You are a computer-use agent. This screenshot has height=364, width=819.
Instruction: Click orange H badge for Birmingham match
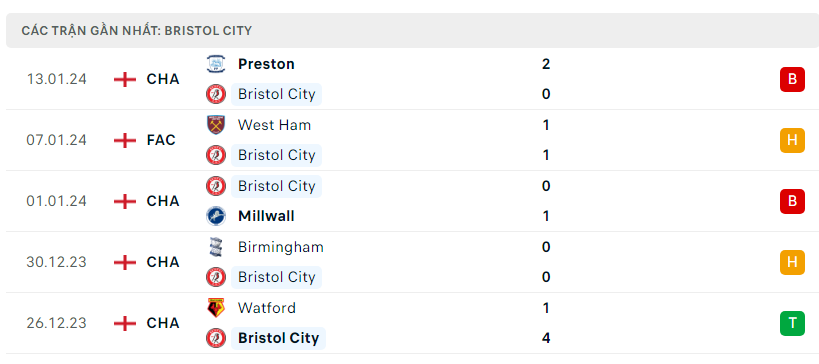[x=792, y=262]
